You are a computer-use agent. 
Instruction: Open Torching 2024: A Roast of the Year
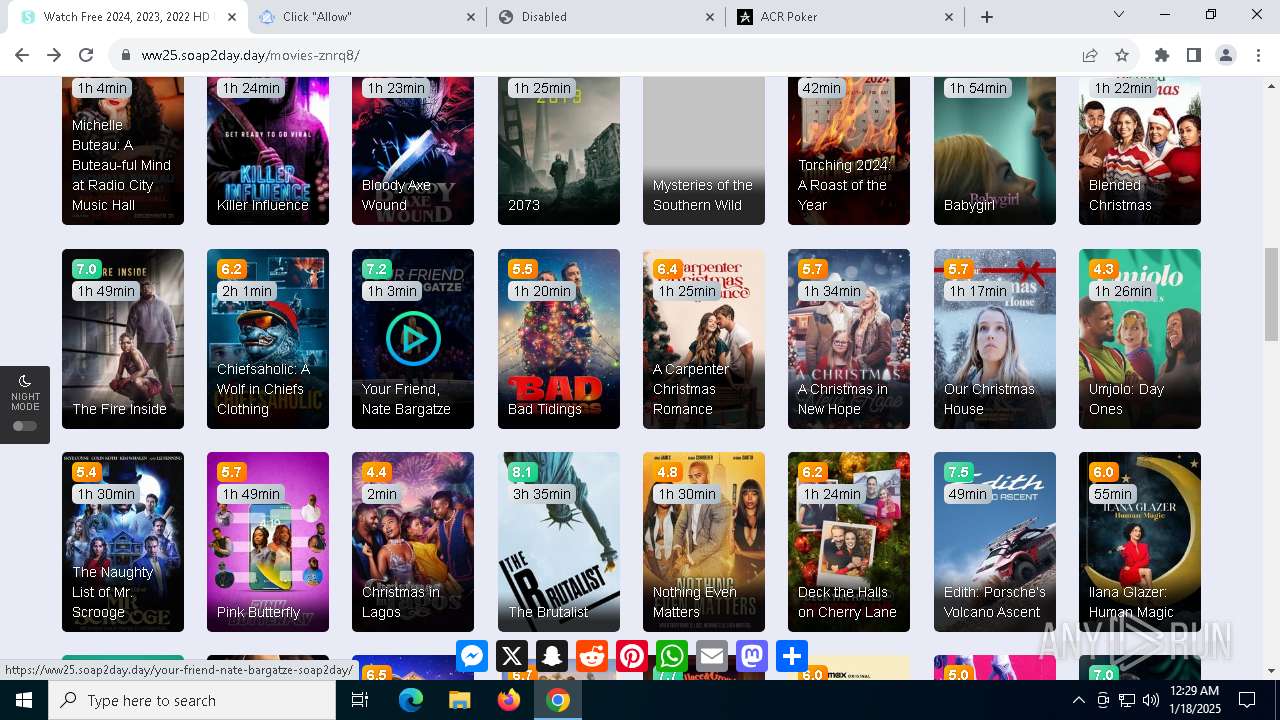click(x=849, y=151)
